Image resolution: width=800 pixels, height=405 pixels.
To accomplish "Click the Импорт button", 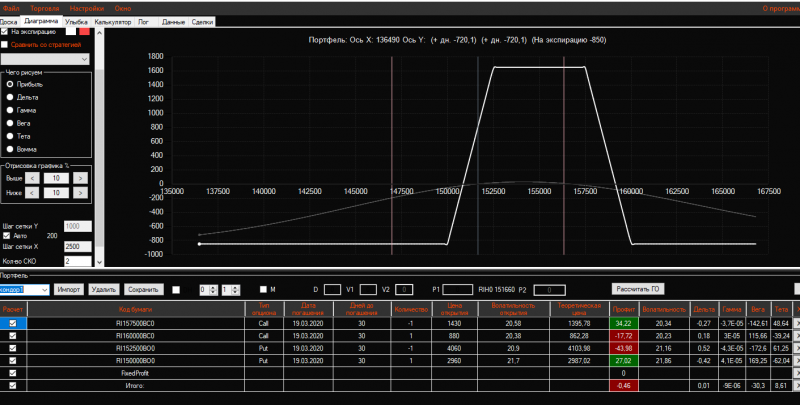I will [x=69, y=290].
